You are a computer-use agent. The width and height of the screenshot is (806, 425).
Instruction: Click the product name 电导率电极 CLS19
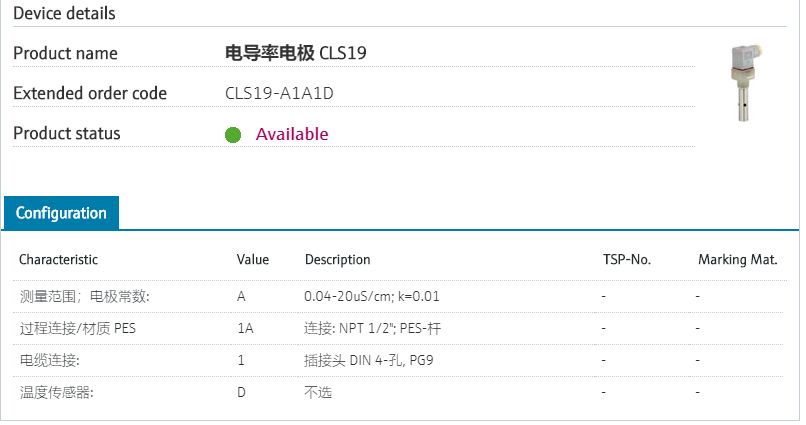pyautogui.click(x=296, y=53)
